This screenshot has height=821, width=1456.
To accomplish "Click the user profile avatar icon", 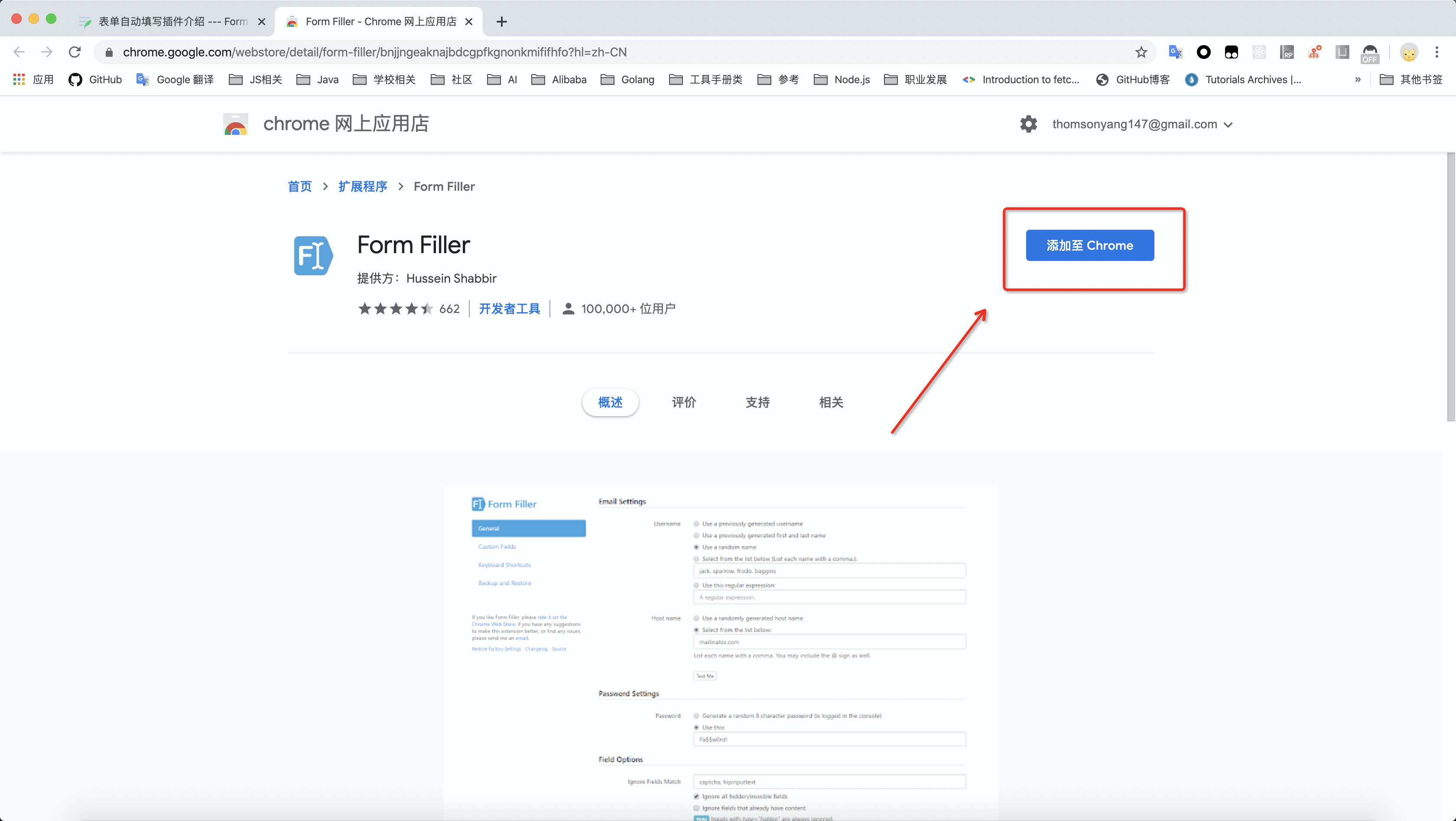I will tap(1408, 52).
